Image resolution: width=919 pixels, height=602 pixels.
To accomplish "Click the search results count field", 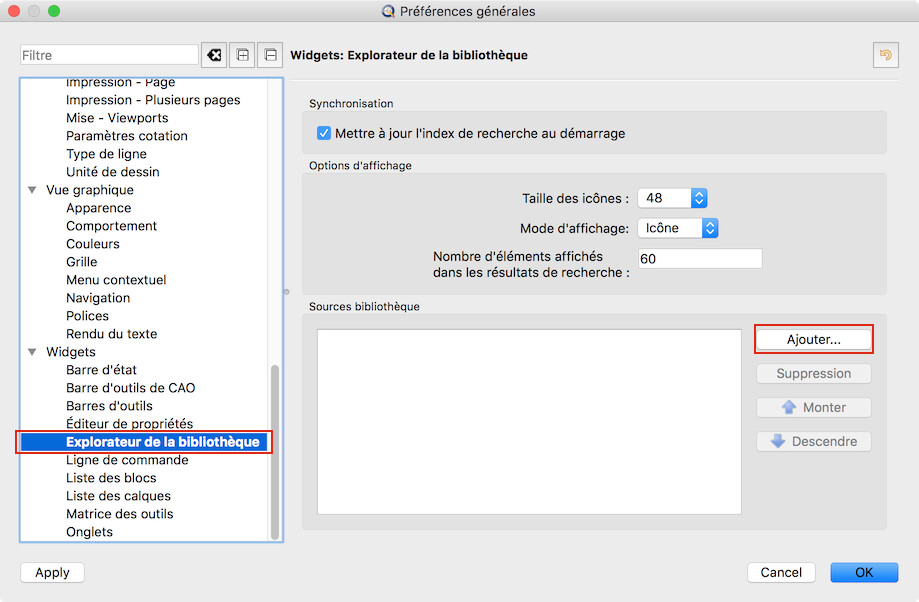I will [699, 259].
